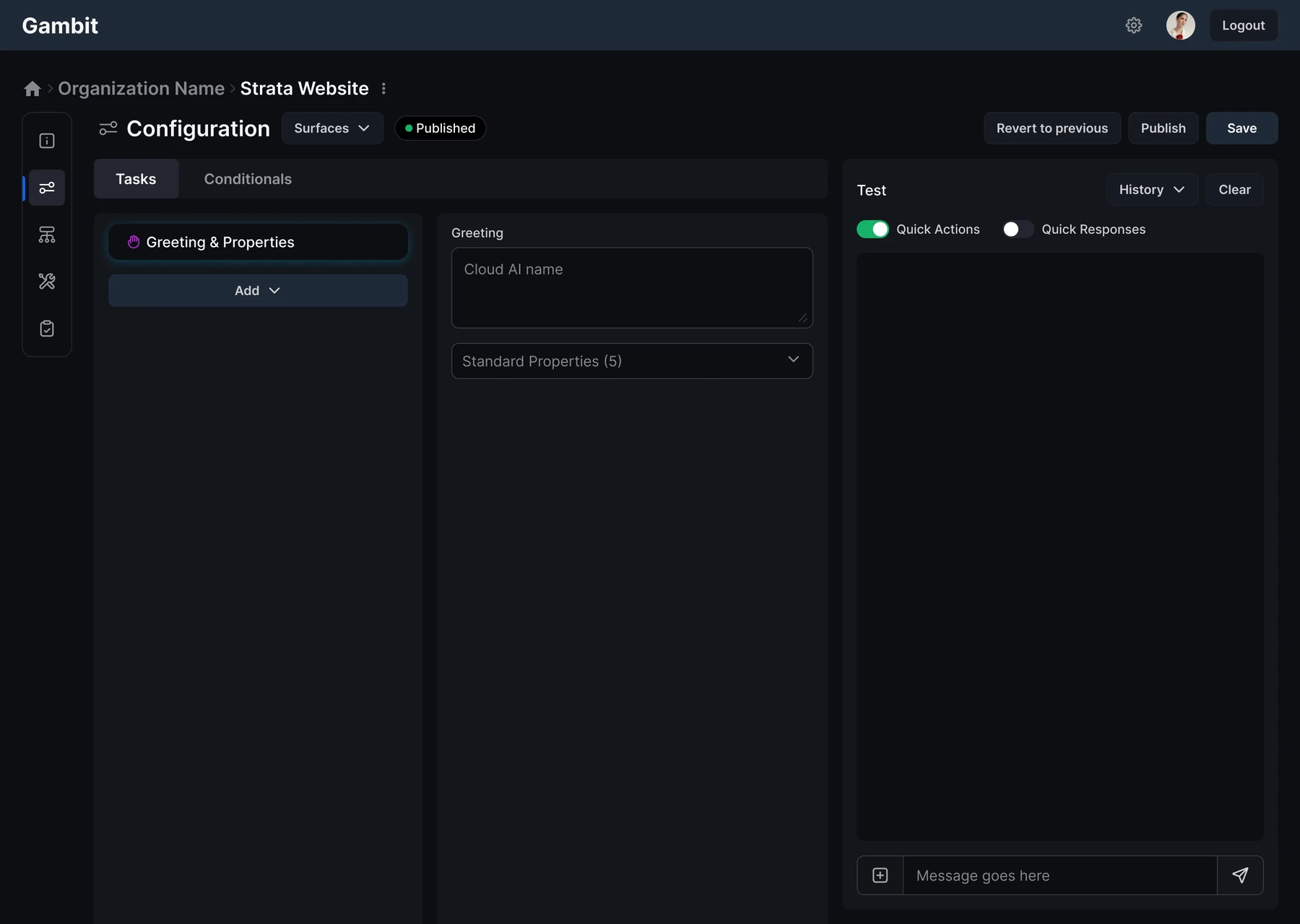This screenshot has height=924, width=1300.
Task: Turn off Quick Actions toggle
Action: (872, 229)
